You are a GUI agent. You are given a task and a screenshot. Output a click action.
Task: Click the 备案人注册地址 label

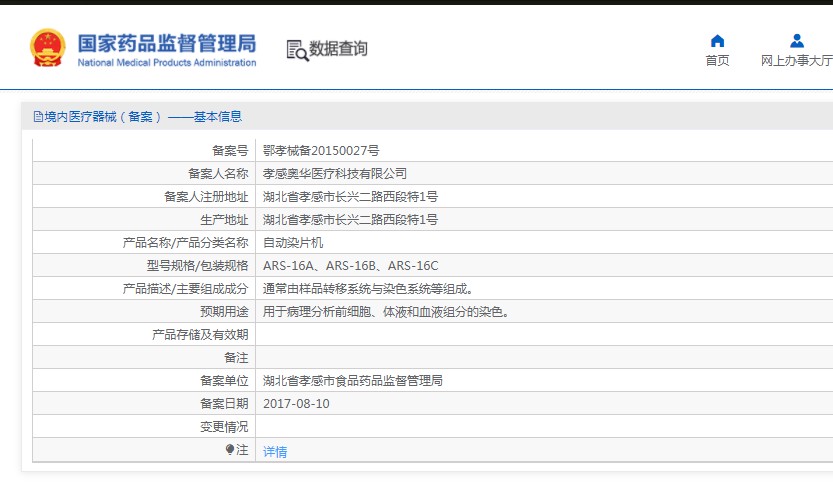coord(206,197)
